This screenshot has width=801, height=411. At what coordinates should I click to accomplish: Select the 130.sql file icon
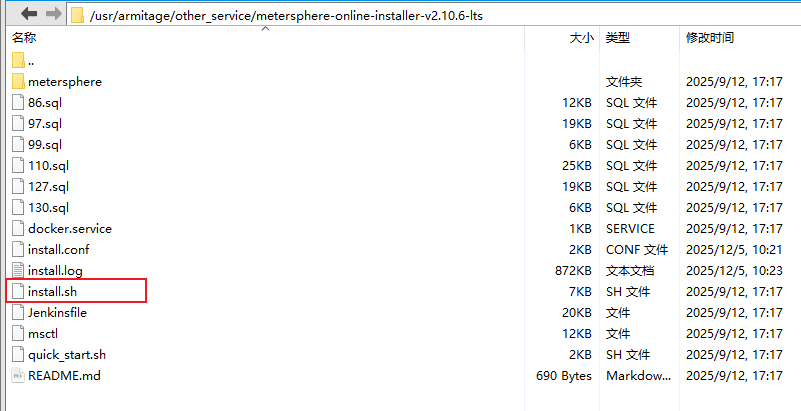[18, 207]
